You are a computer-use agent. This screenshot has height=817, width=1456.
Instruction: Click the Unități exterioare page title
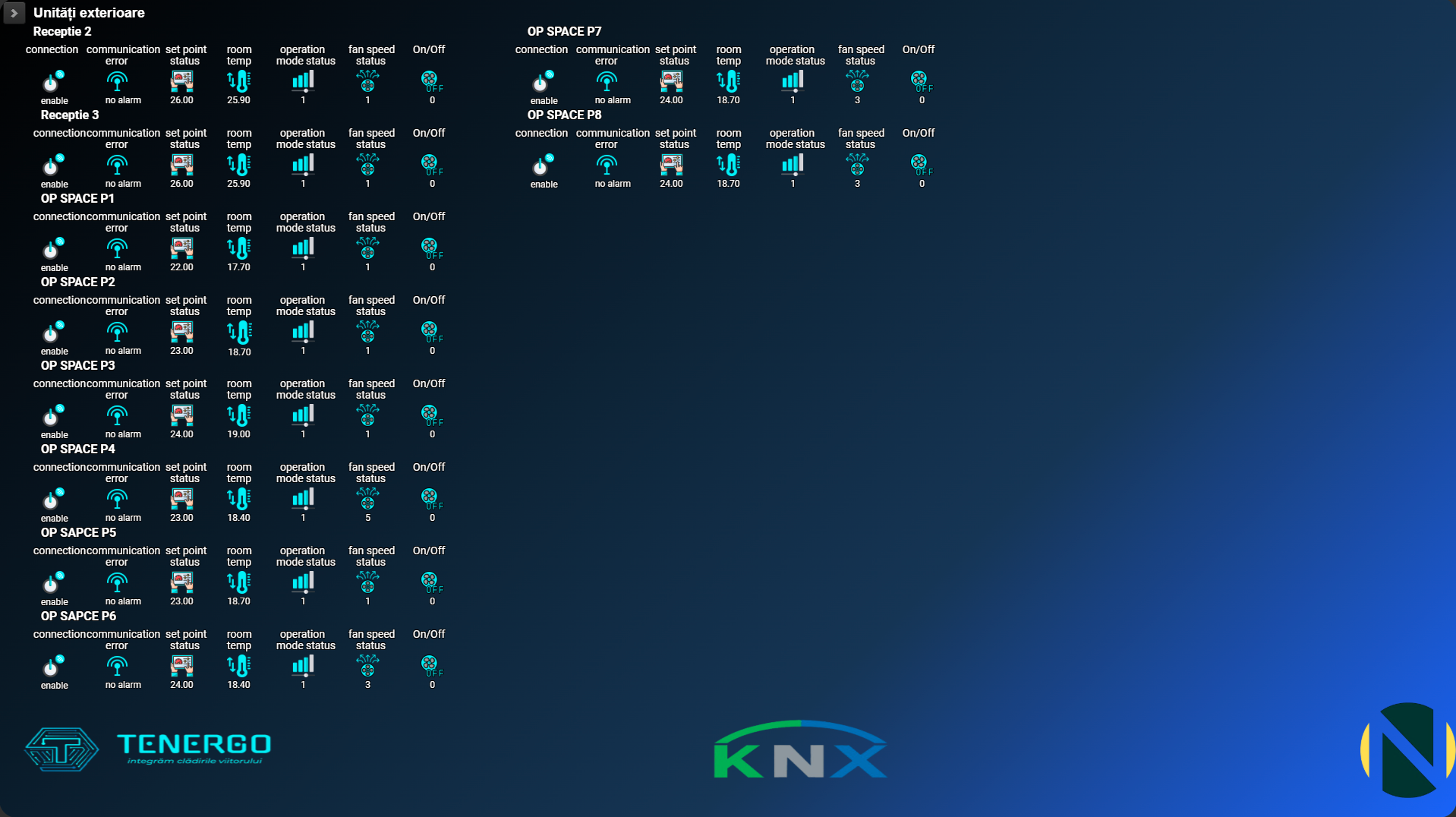tap(89, 13)
